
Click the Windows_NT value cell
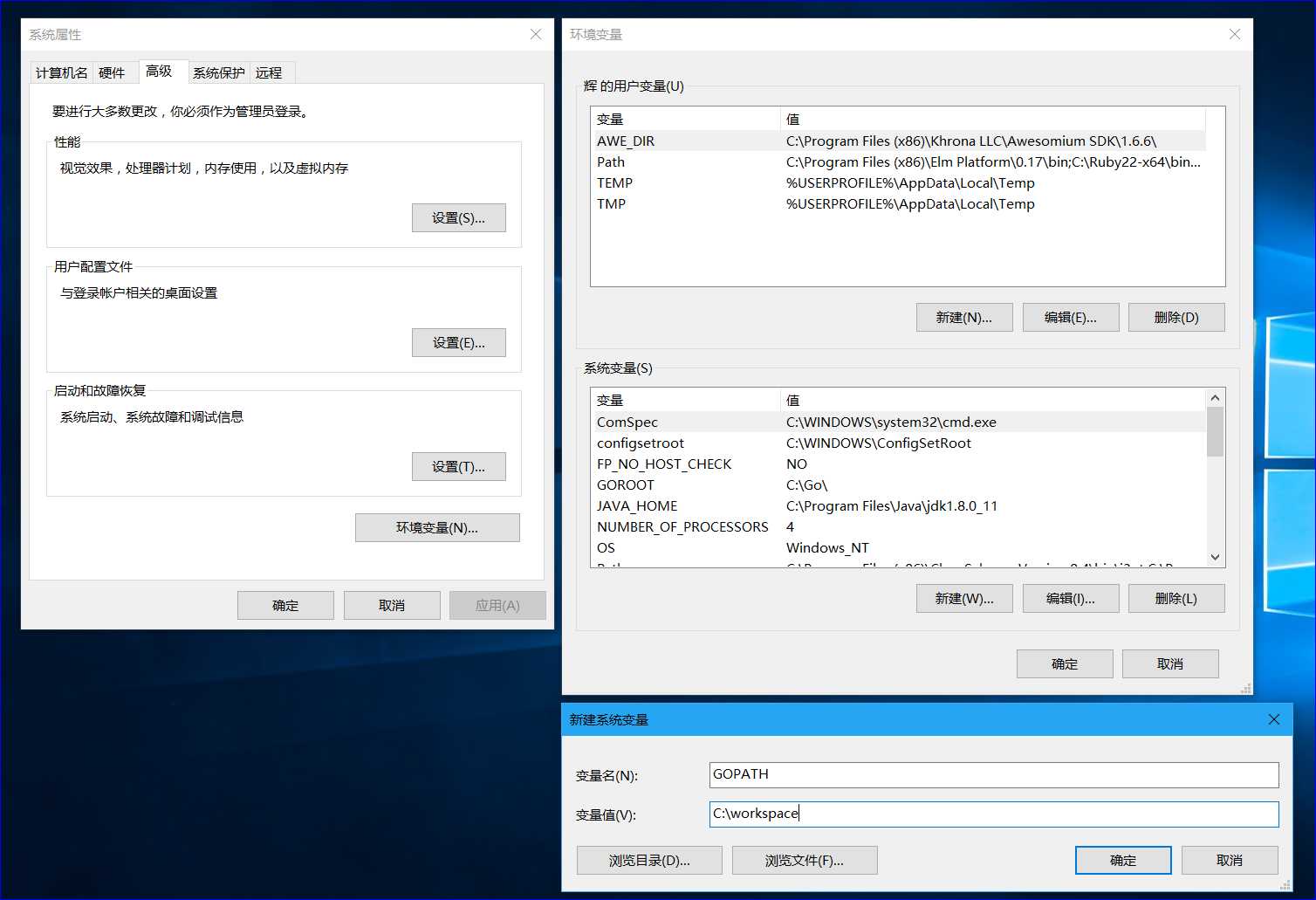(827, 547)
